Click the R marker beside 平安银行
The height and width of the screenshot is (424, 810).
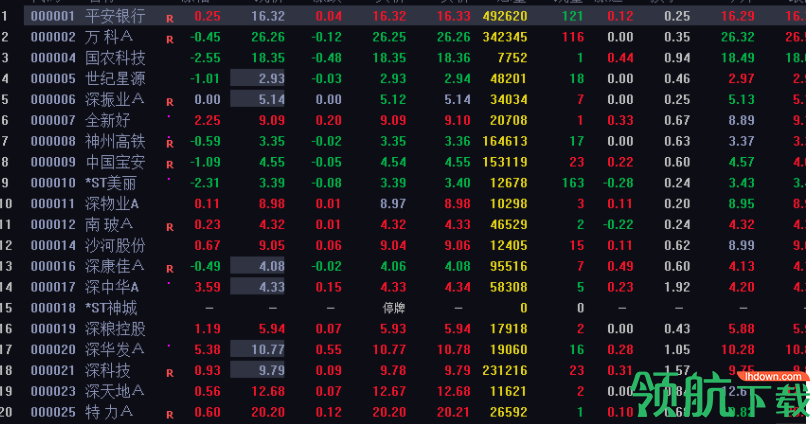[x=170, y=19]
